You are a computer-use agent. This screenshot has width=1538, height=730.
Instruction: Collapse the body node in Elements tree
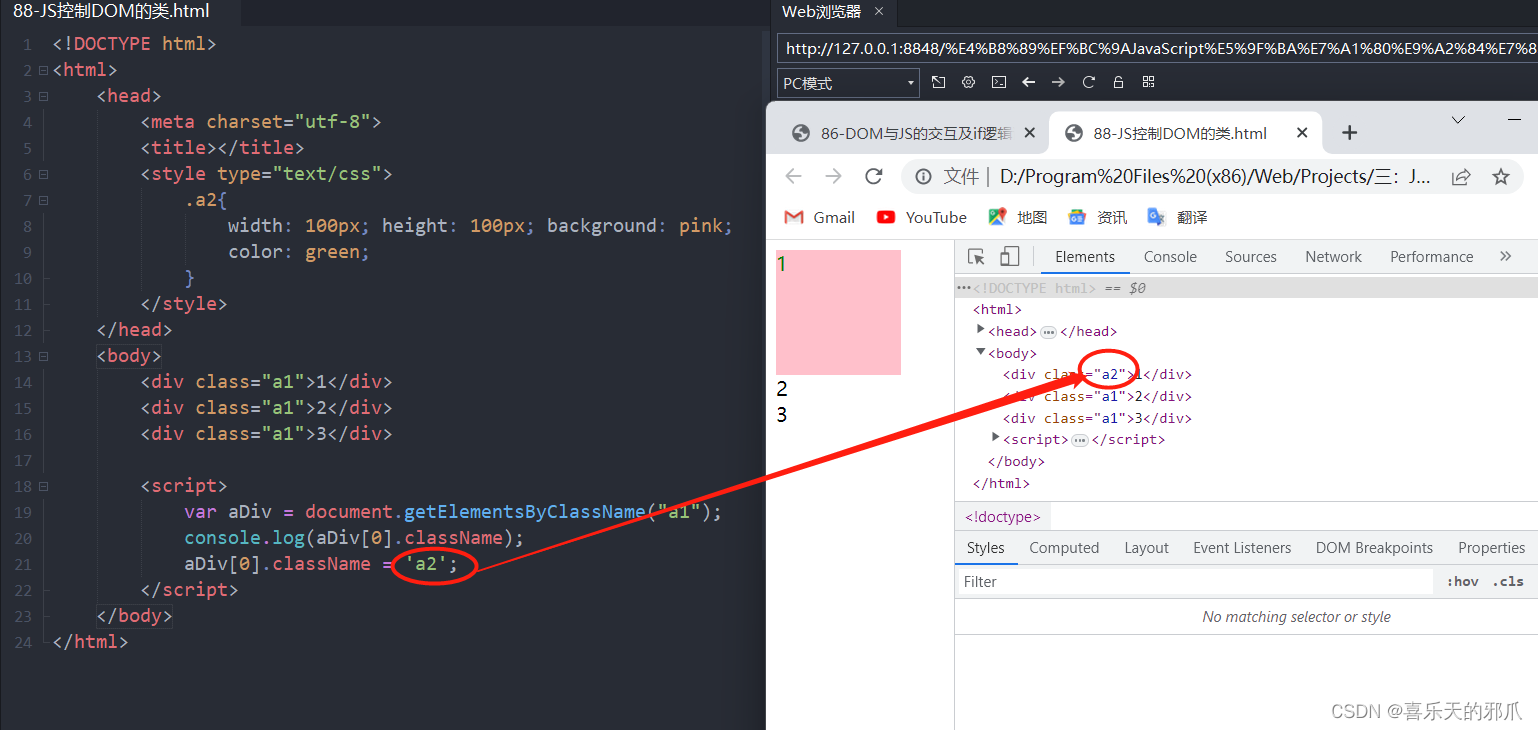tap(981, 352)
